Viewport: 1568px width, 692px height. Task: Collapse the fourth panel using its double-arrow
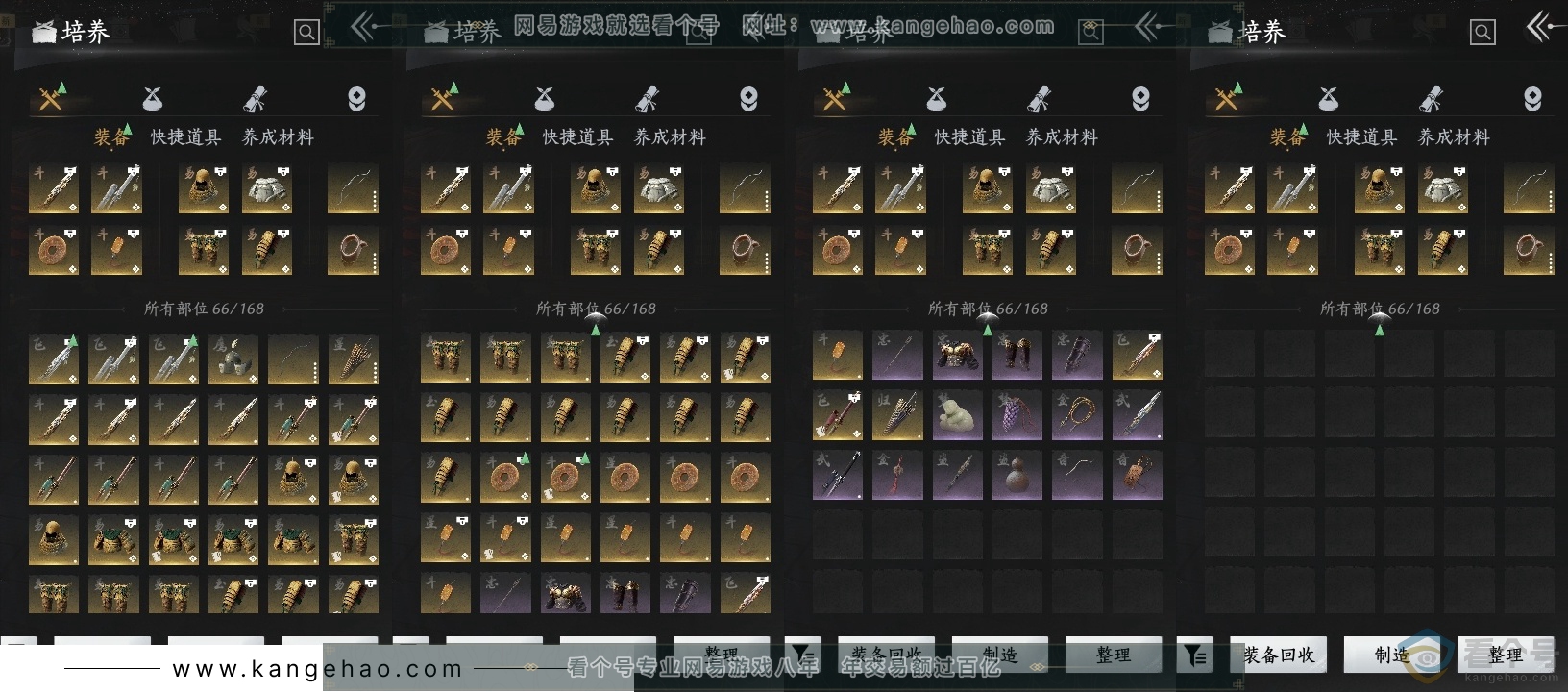pyautogui.click(x=1540, y=27)
